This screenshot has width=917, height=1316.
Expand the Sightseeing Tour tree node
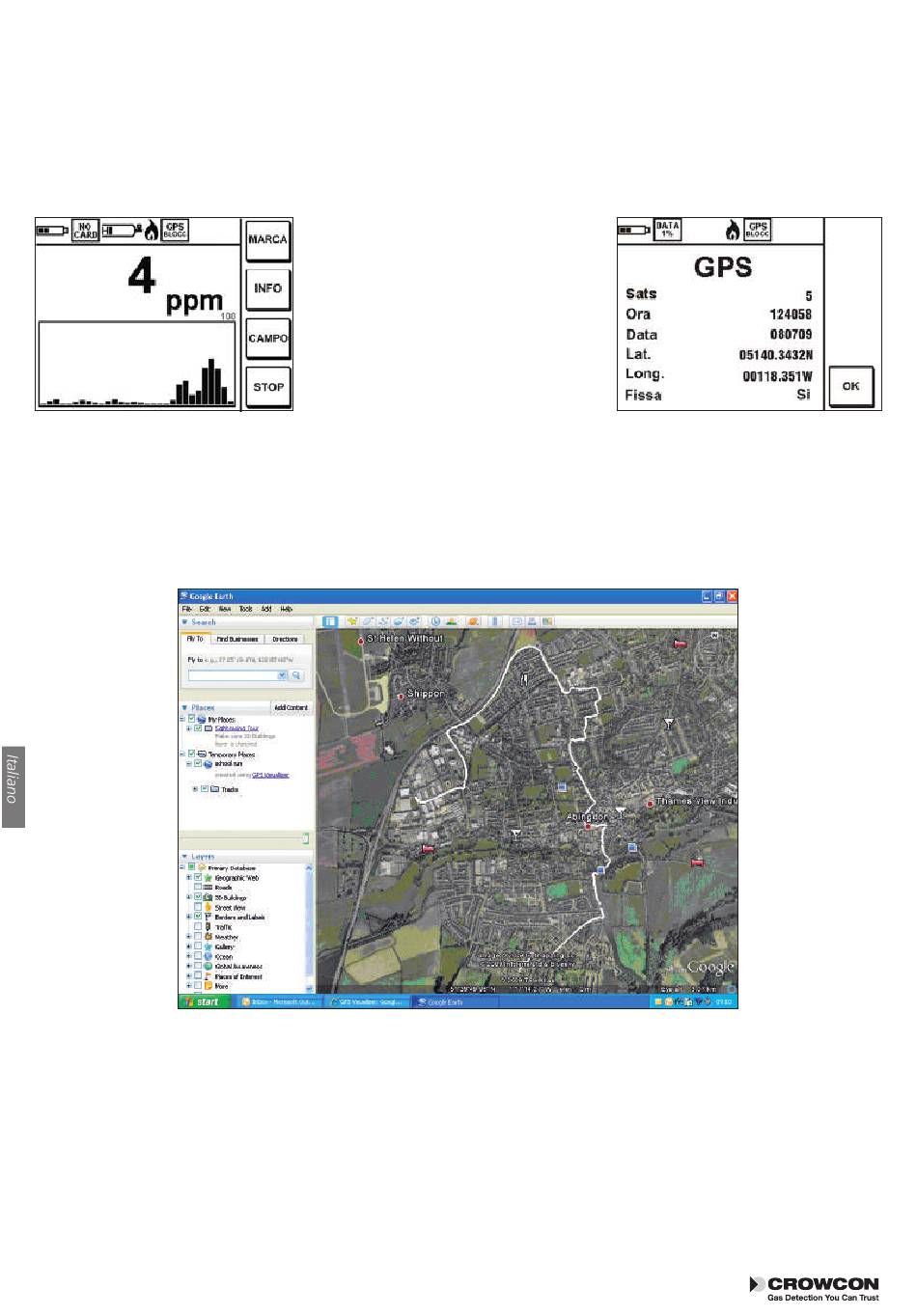[x=189, y=728]
